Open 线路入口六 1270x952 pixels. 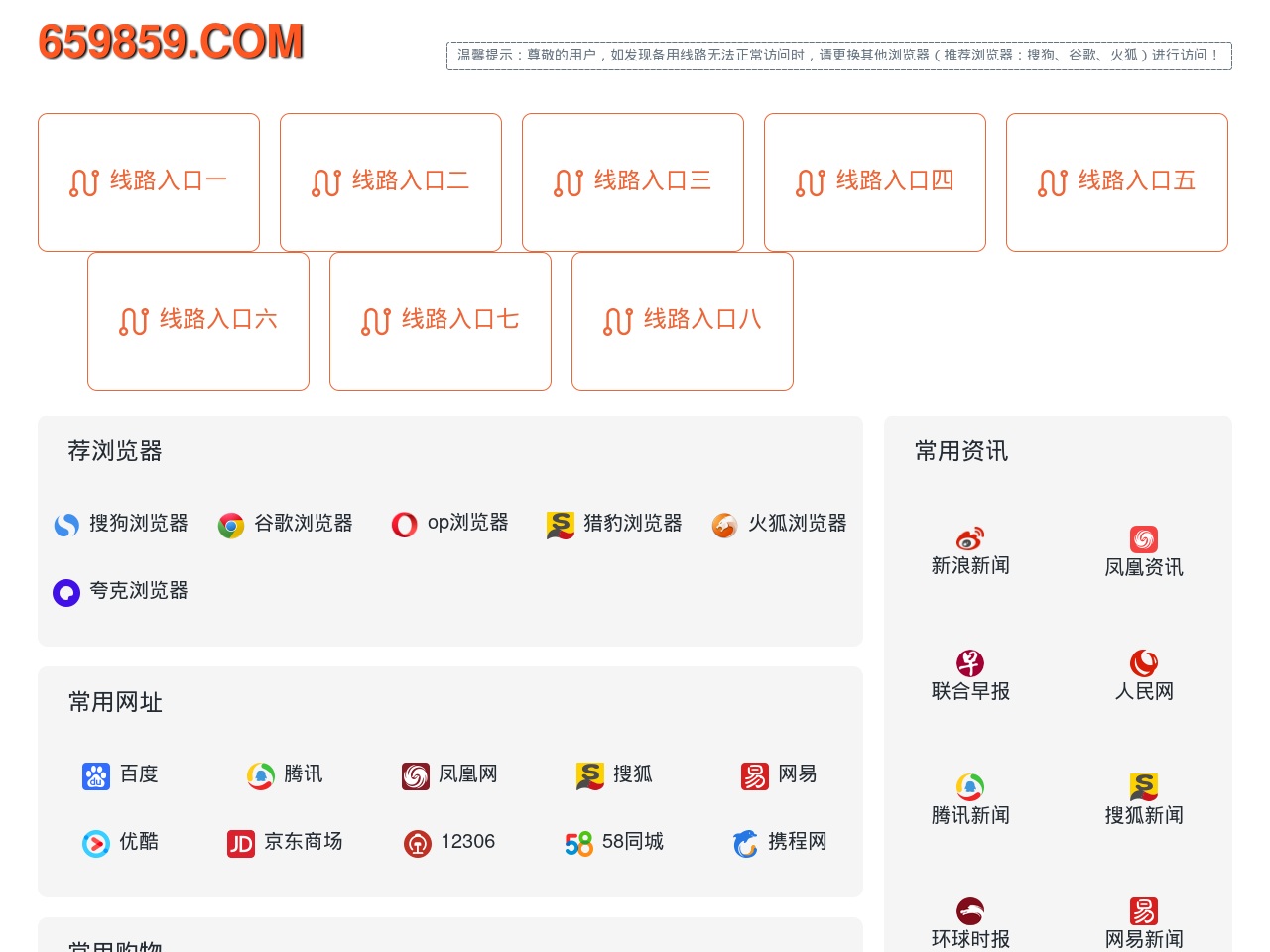198,321
